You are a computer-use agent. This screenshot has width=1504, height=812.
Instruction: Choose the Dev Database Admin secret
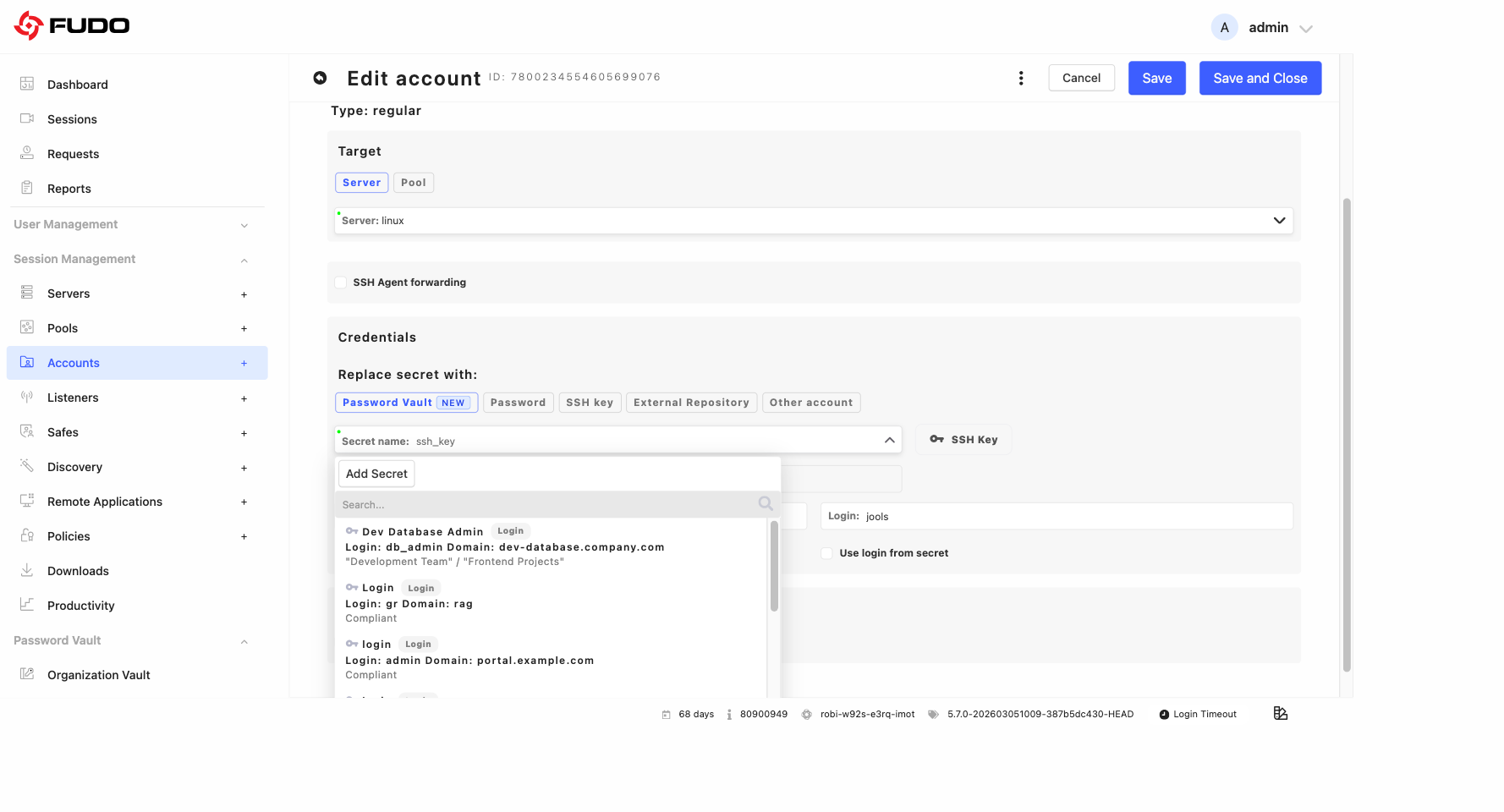[x=551, y=546]
